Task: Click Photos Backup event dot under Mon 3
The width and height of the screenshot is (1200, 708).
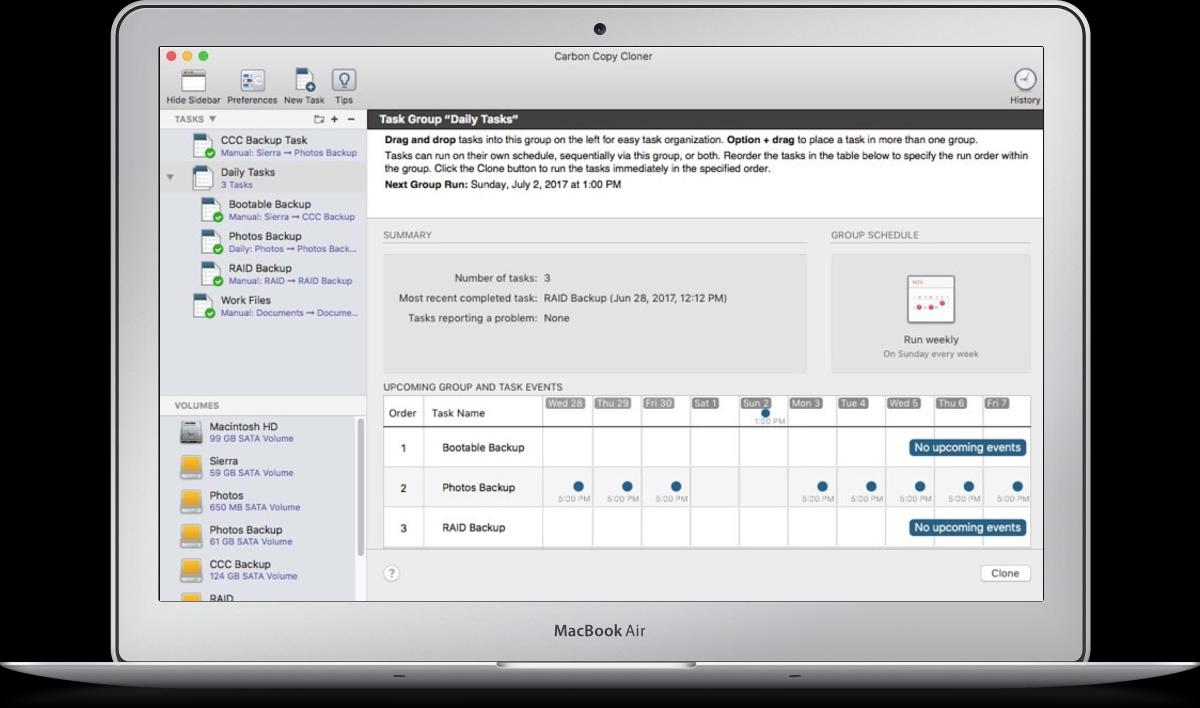Action: (822, 487)
